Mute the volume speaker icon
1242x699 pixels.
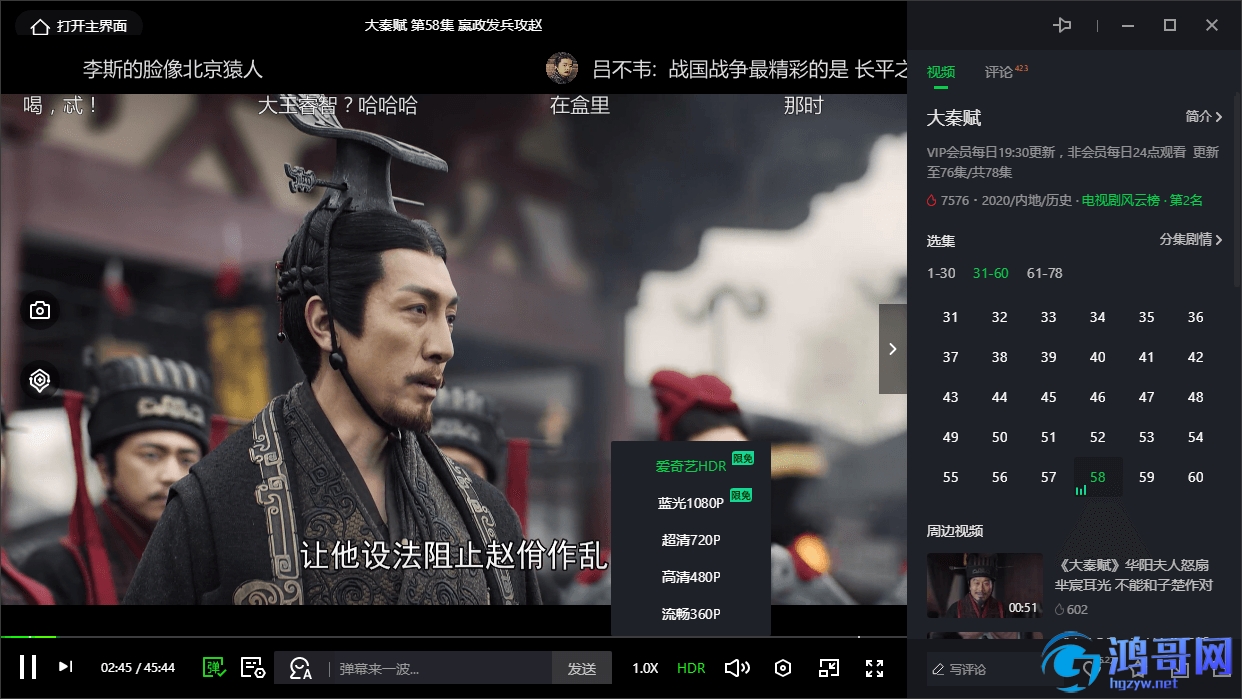pyautogui.click(x=737, y=668)
